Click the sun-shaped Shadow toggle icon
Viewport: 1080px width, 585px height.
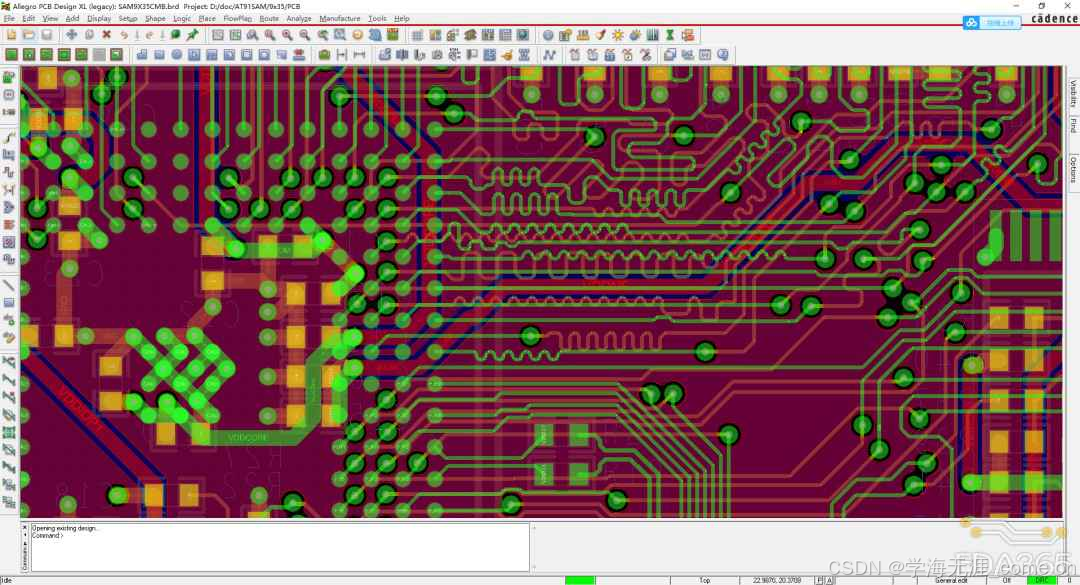[x=618, y=34]
